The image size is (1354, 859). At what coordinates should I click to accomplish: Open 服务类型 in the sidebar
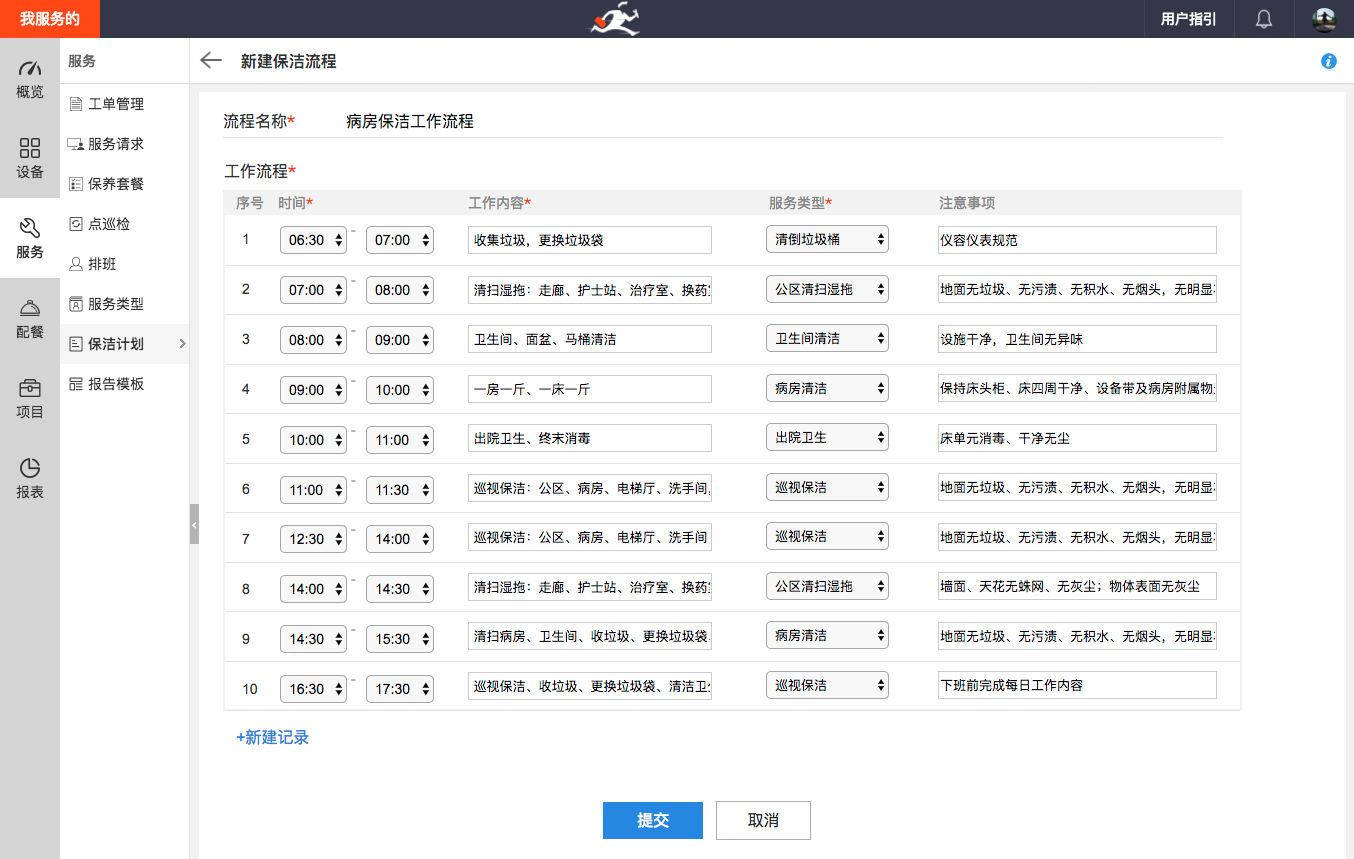coord(116,304)
